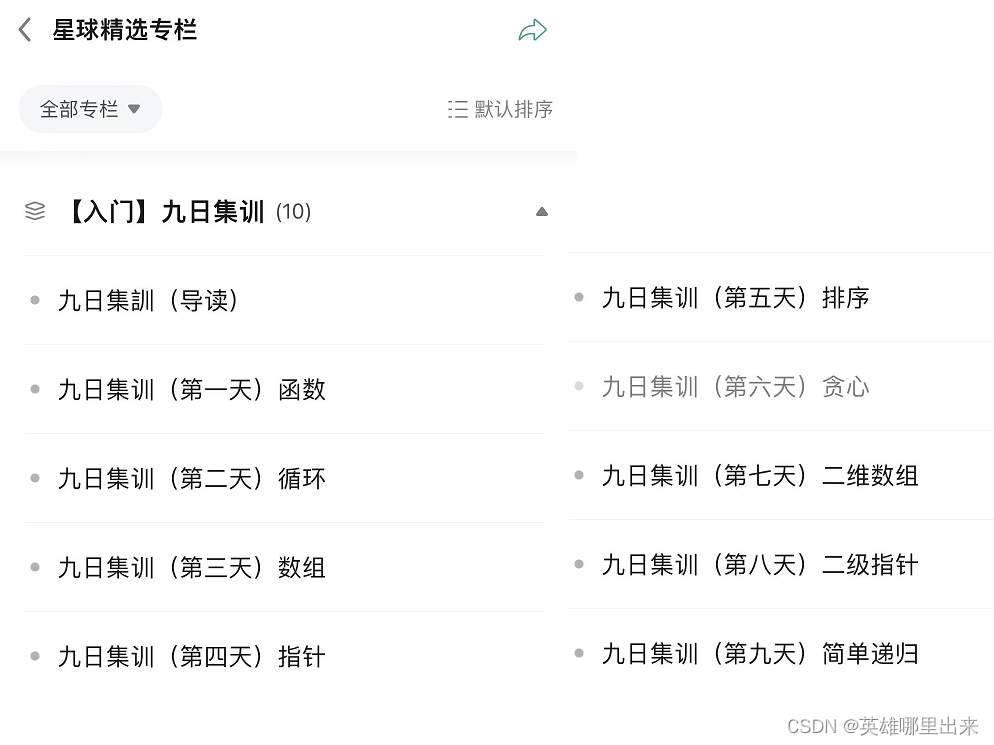Select 九日集训（第二天）循环 entry

pos(192,478)
